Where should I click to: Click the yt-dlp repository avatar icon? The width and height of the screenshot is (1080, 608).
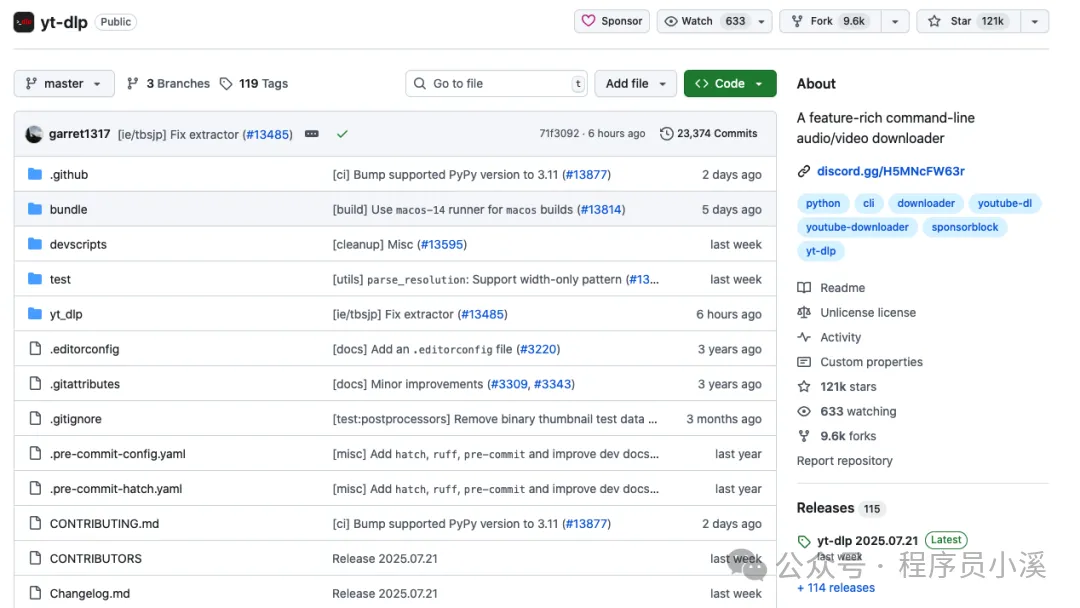(23, 22)
